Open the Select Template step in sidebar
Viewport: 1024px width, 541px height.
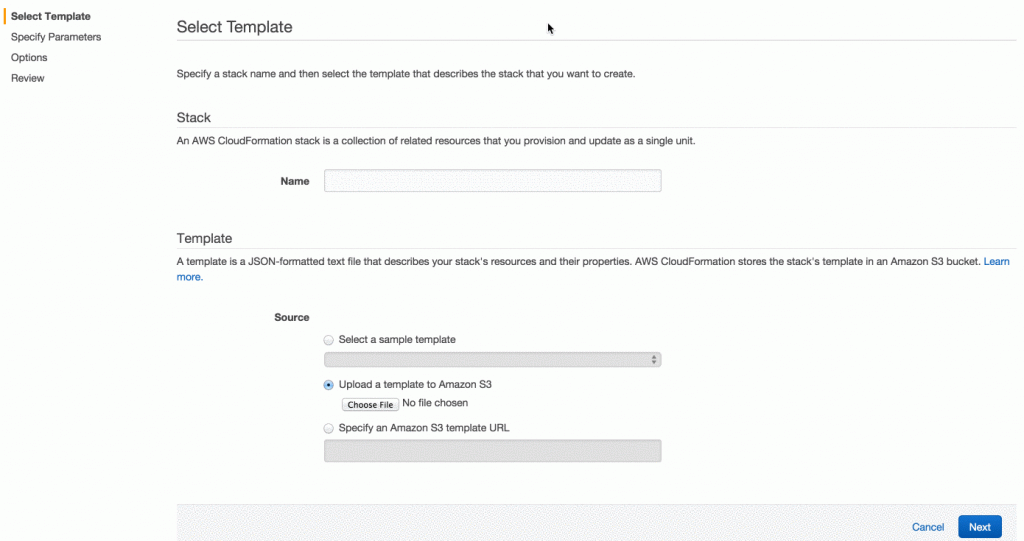[x=50, y=16]
